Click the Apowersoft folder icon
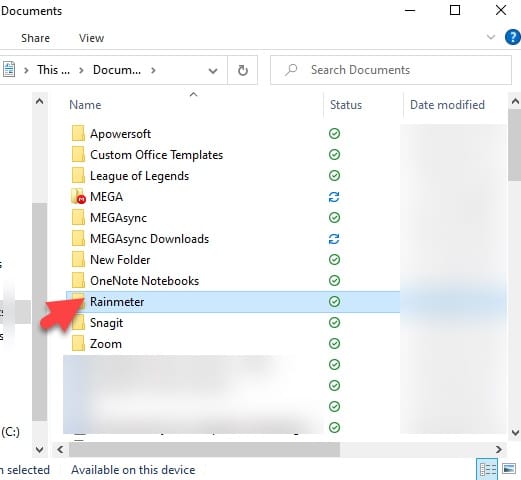The height and width of the screenshot is (480, 521). [78, 133]
